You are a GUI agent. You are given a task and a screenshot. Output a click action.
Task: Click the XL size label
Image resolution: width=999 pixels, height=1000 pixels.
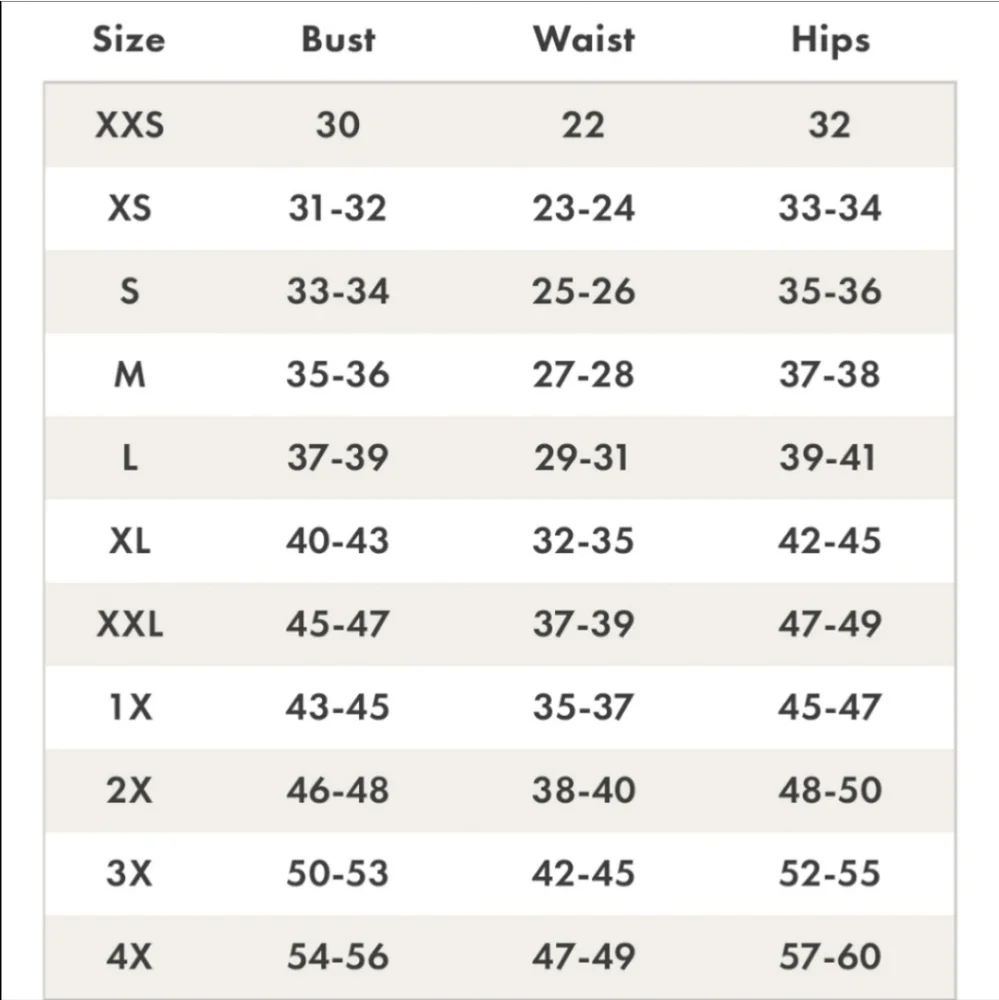coord(130,541)
